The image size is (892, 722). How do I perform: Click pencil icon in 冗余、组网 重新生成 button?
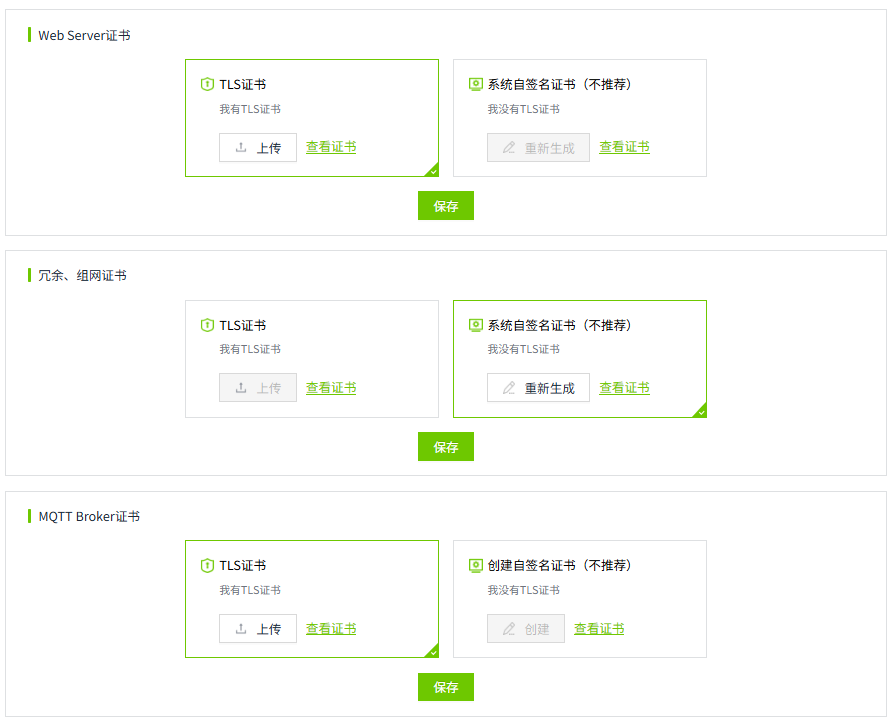509,388
